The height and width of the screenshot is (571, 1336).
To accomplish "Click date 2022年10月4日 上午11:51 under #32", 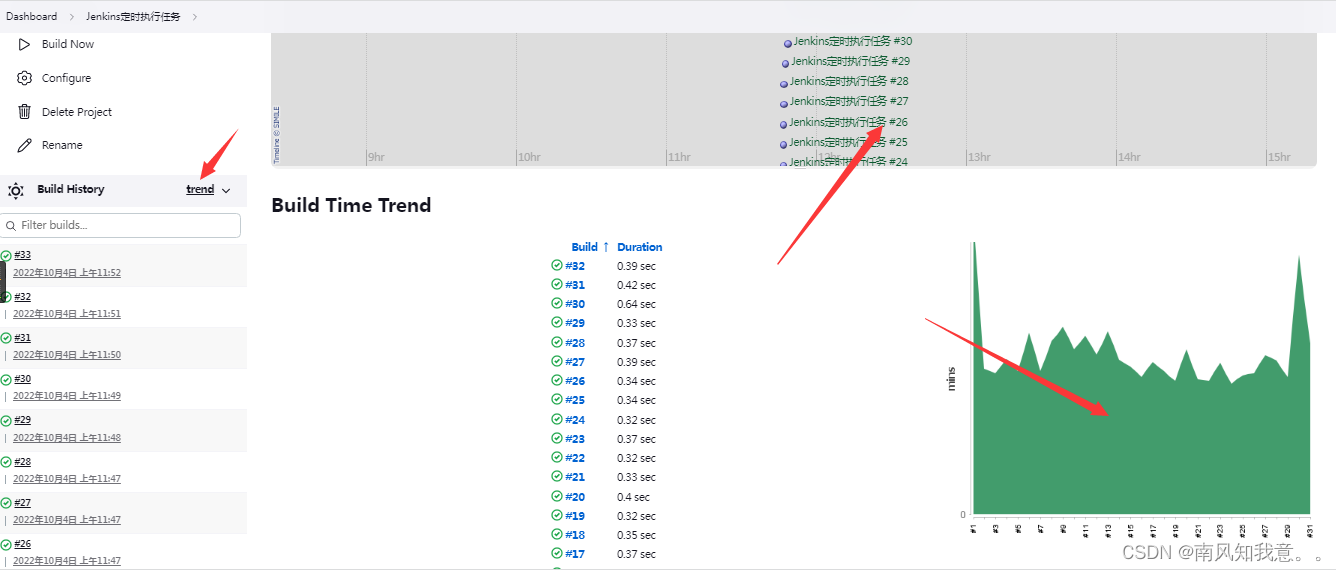I will [x=67, y=314].
